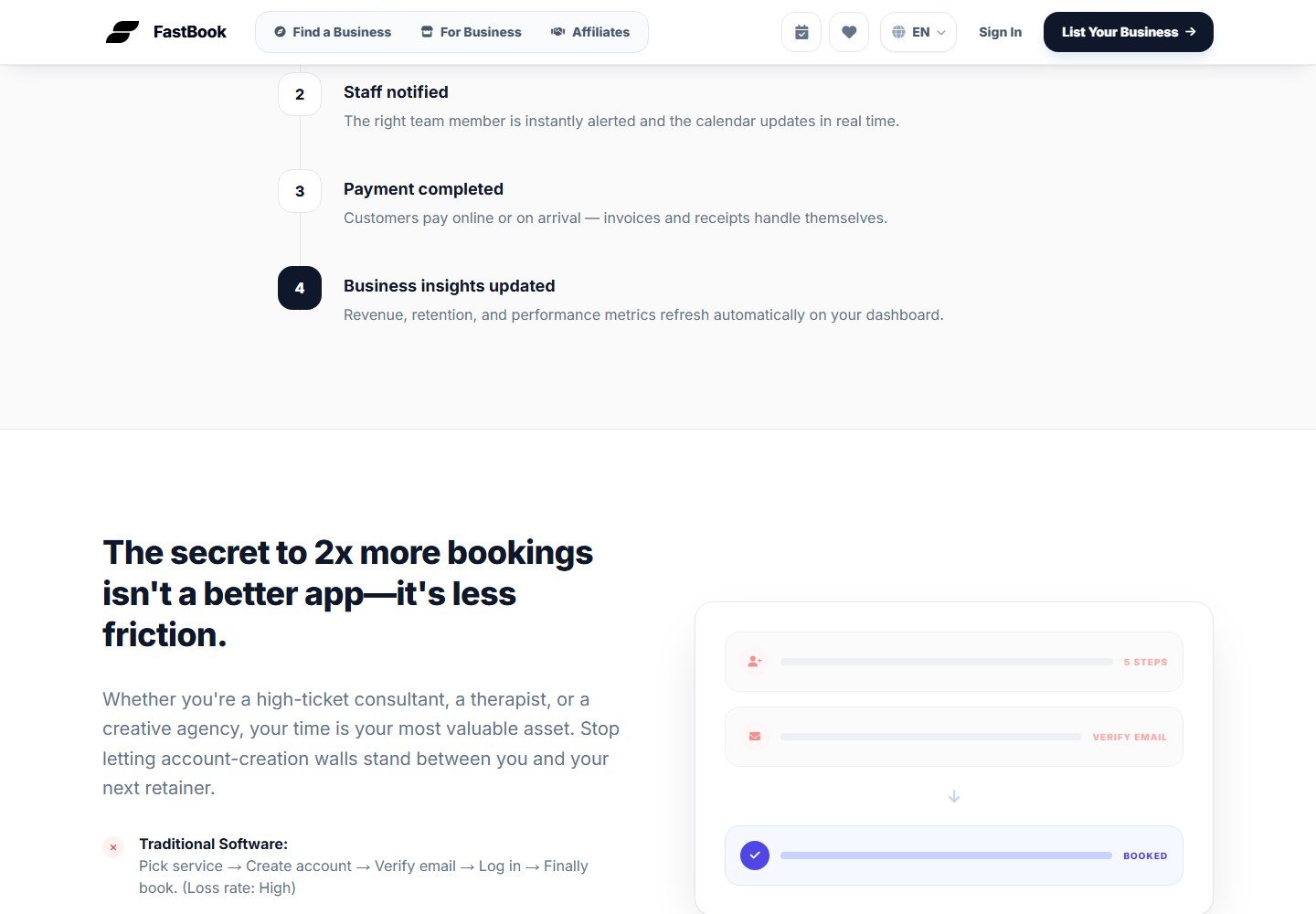Screen dimensions: 1316x914
Task: Click the purple checkmark icon in Booked row
Action: point(755,856)
